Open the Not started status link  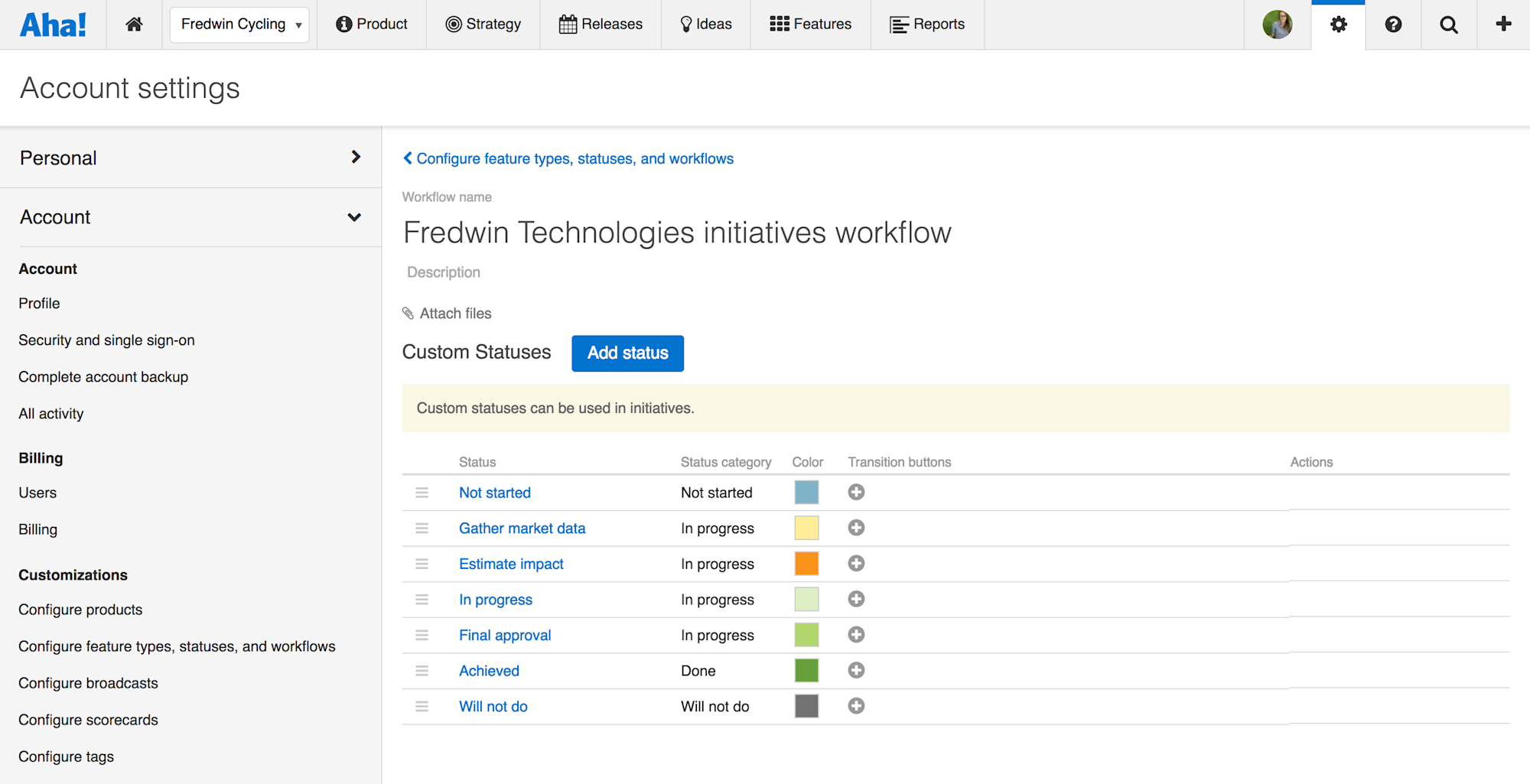(495, 493)
